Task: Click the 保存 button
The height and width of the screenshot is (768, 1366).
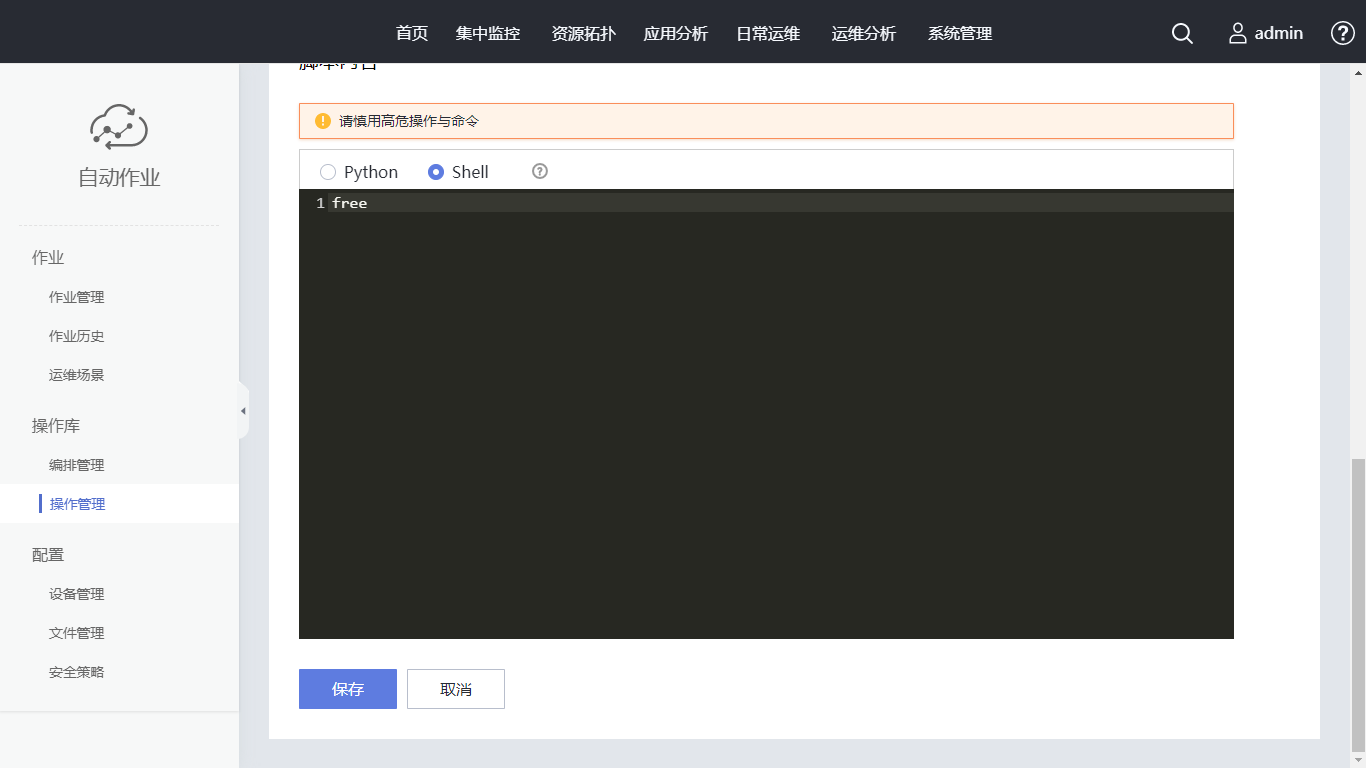Action: tap(348, 689)
